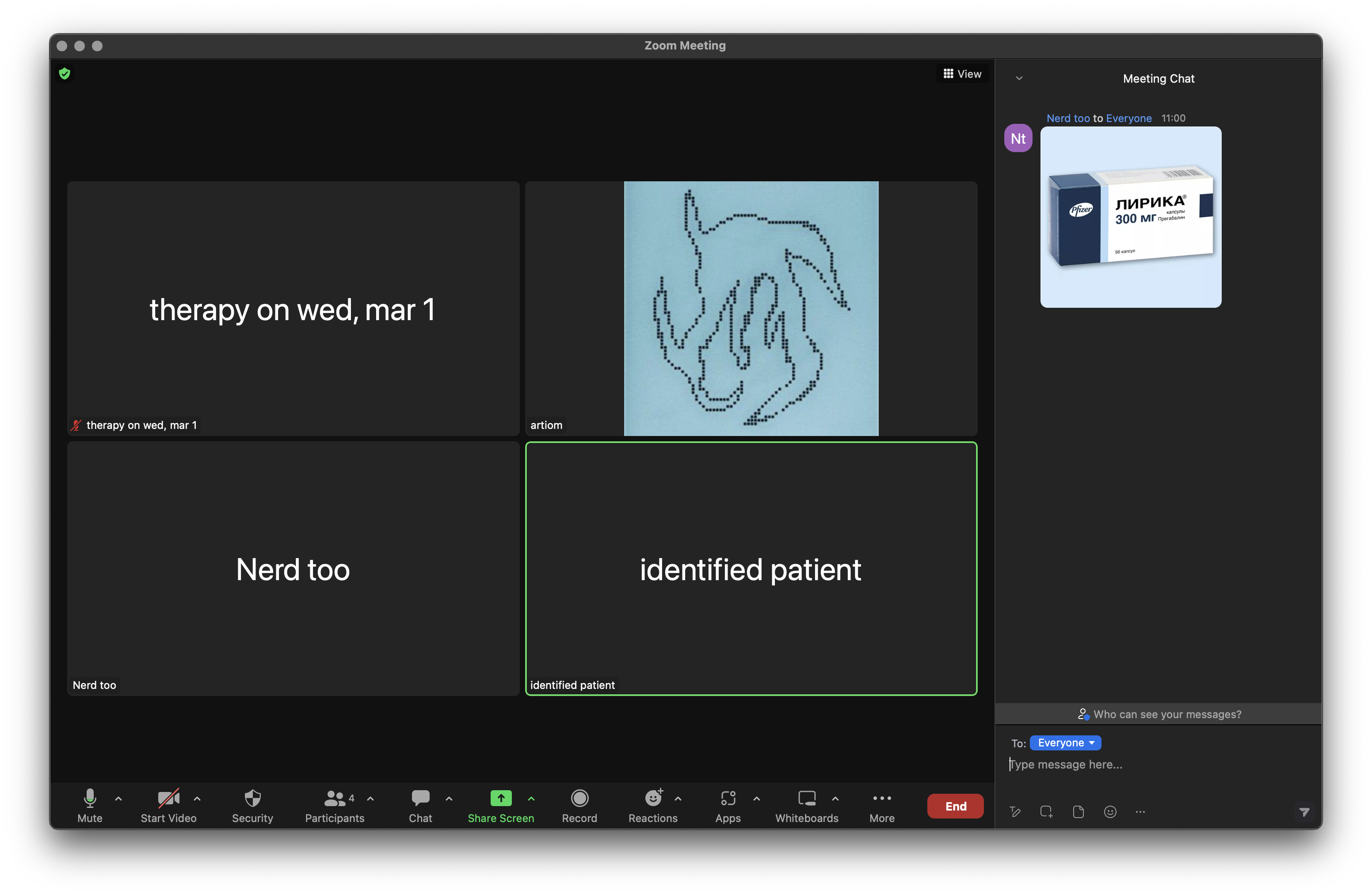The width and height of the screenshot is (1372, 895).
Task: Open Zoom Apps
Action: point(728,806)
